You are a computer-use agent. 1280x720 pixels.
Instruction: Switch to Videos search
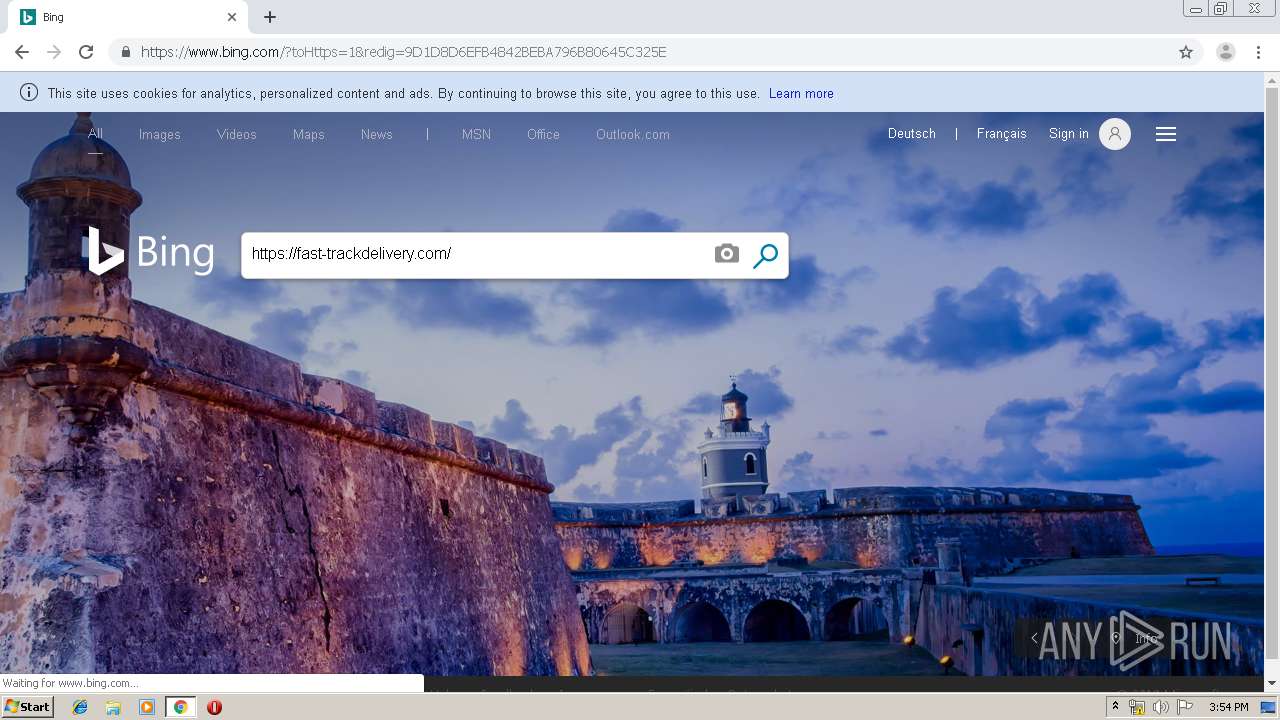coord(237,134)
